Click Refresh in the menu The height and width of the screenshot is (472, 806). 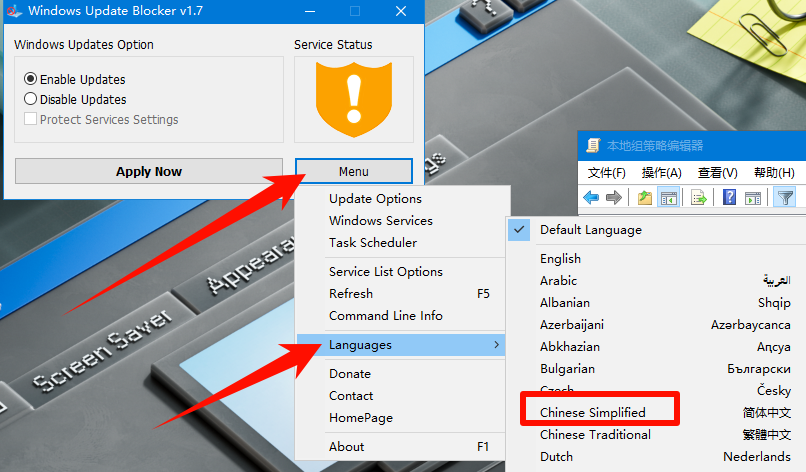click(401, 294)
